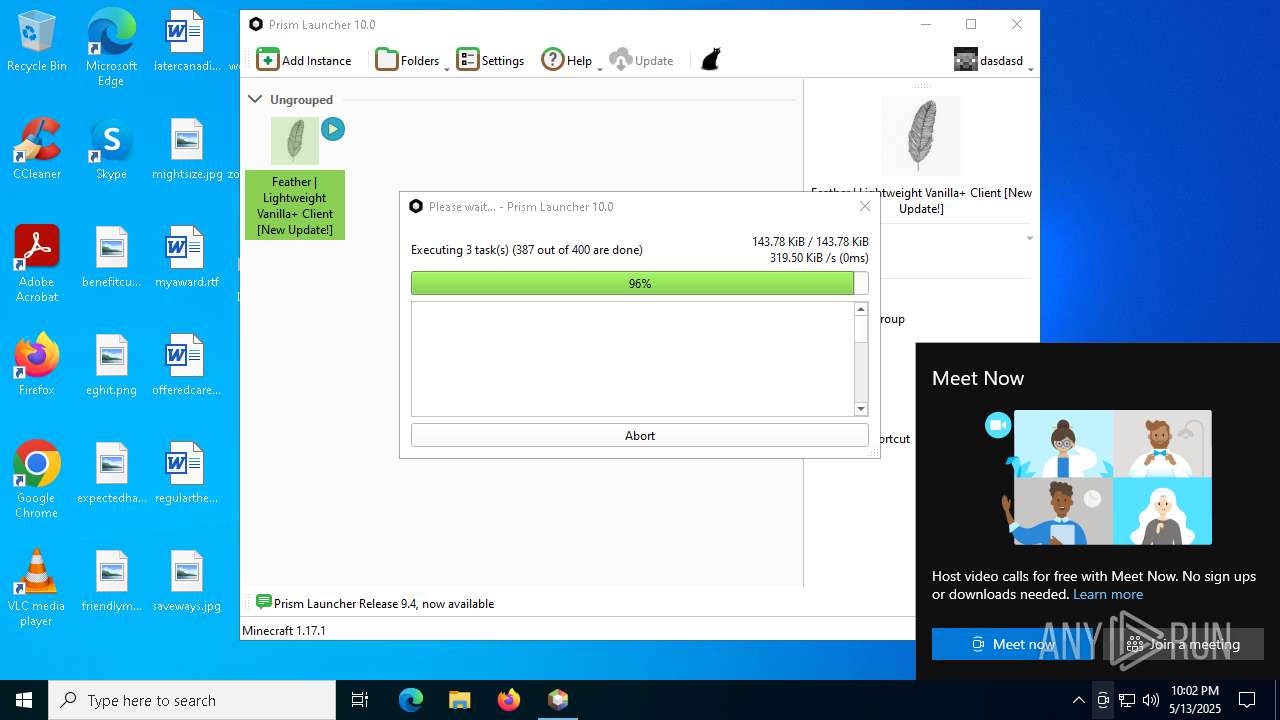The height and width of the screenshot is (720, 1280).
Task: Click scroll up arrow in task log
Action: [861, 309]
